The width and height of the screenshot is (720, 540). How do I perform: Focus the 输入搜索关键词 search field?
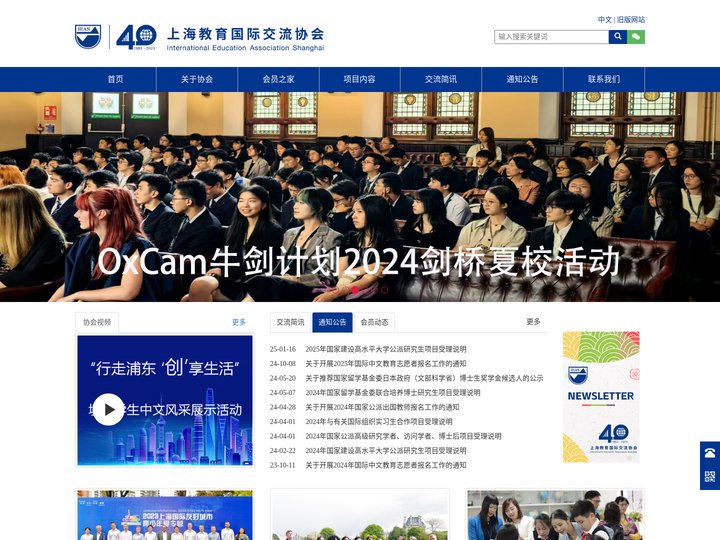(x=551, y=37)
